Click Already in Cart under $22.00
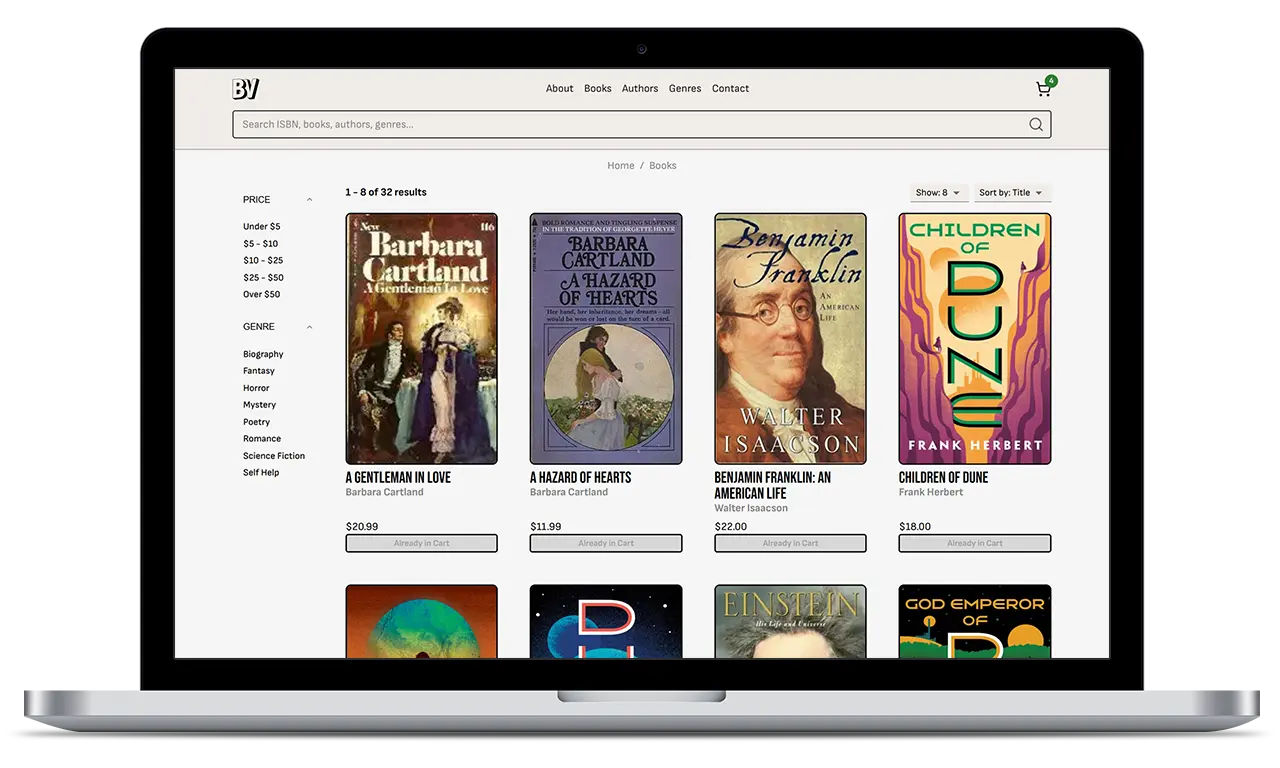The image size is (1280, 768). 790,544
